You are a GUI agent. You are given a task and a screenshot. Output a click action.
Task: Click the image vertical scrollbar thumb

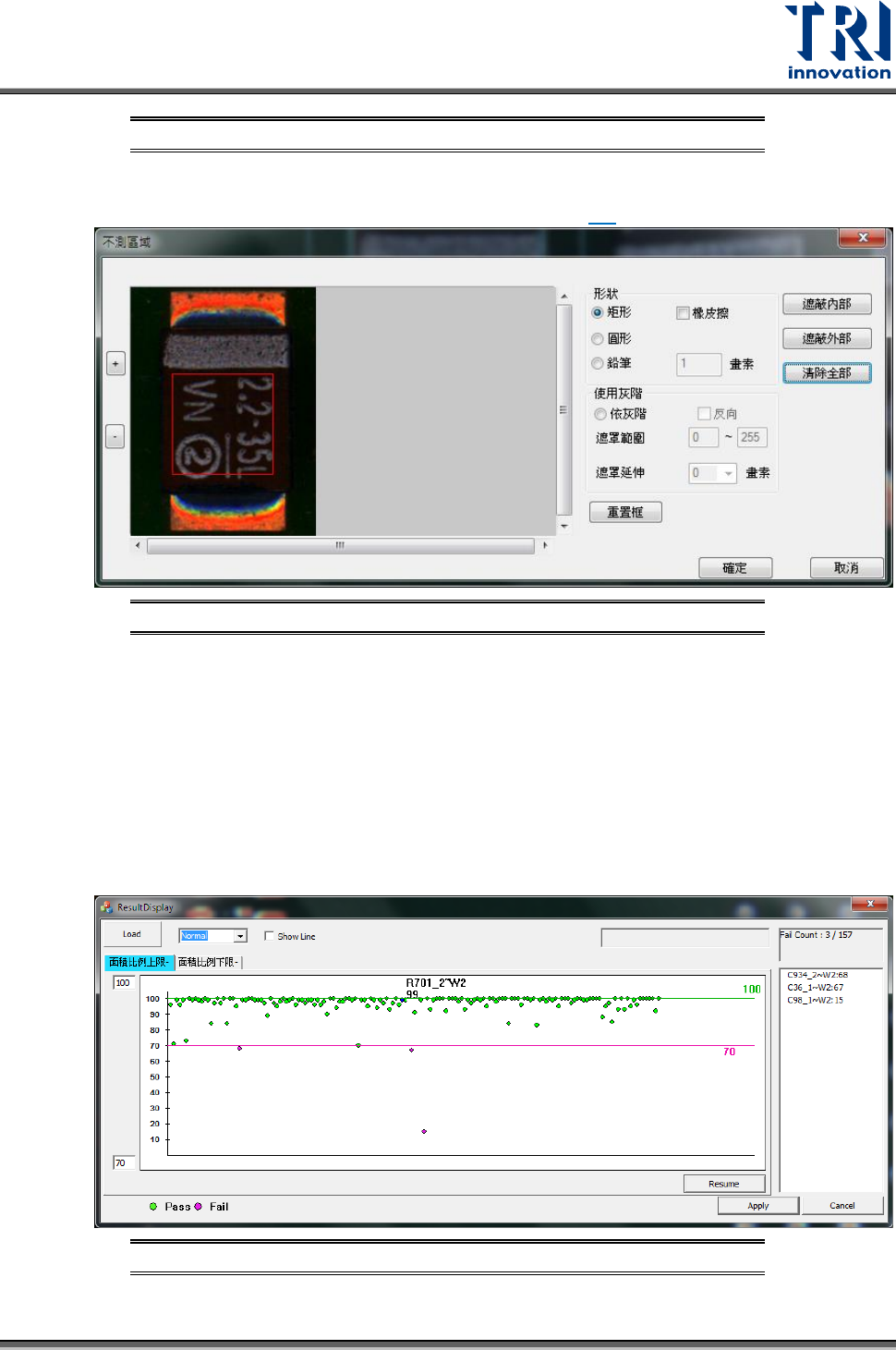(564, 410)
